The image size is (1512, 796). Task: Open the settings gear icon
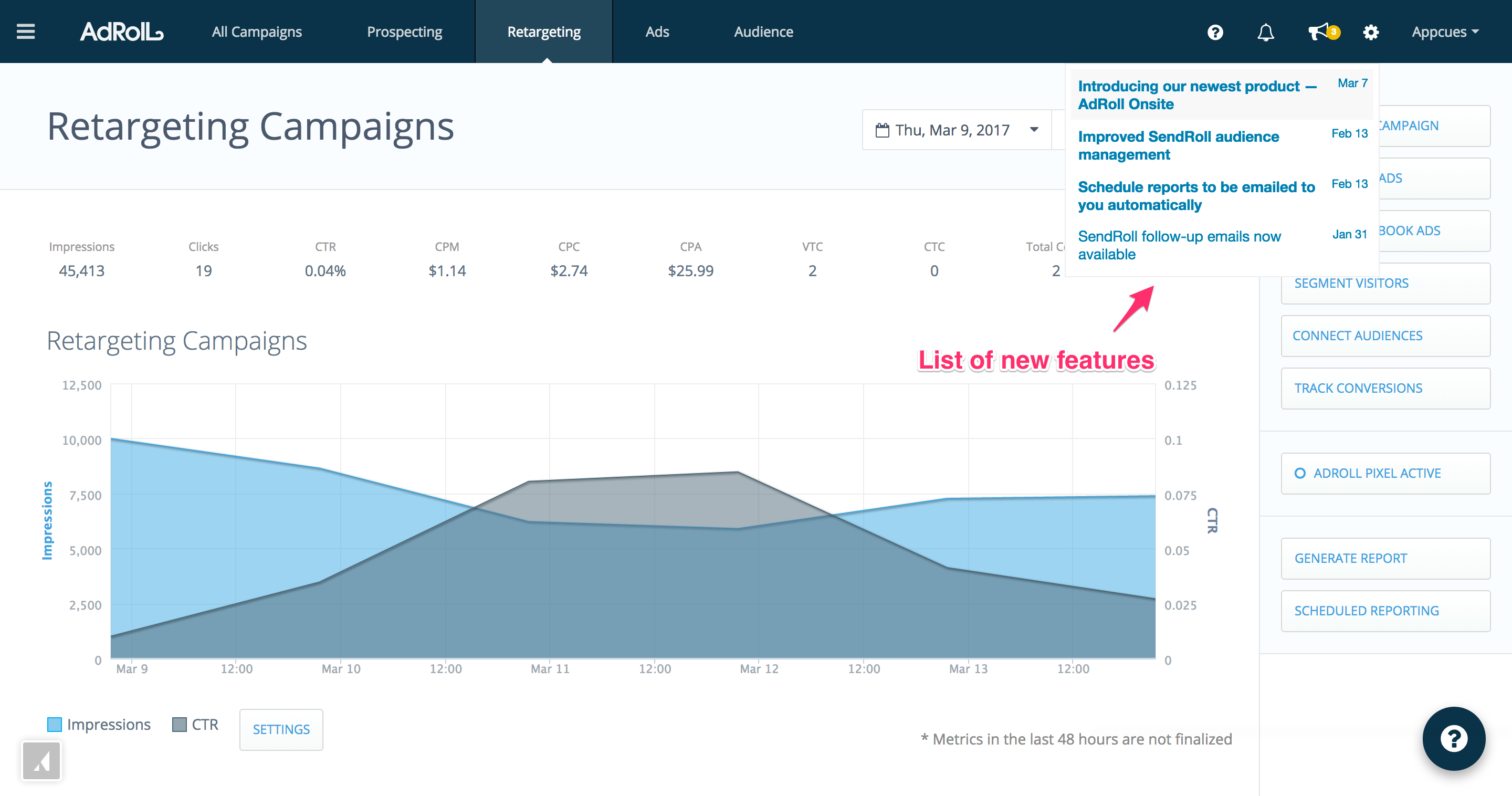pos(1371,32)
